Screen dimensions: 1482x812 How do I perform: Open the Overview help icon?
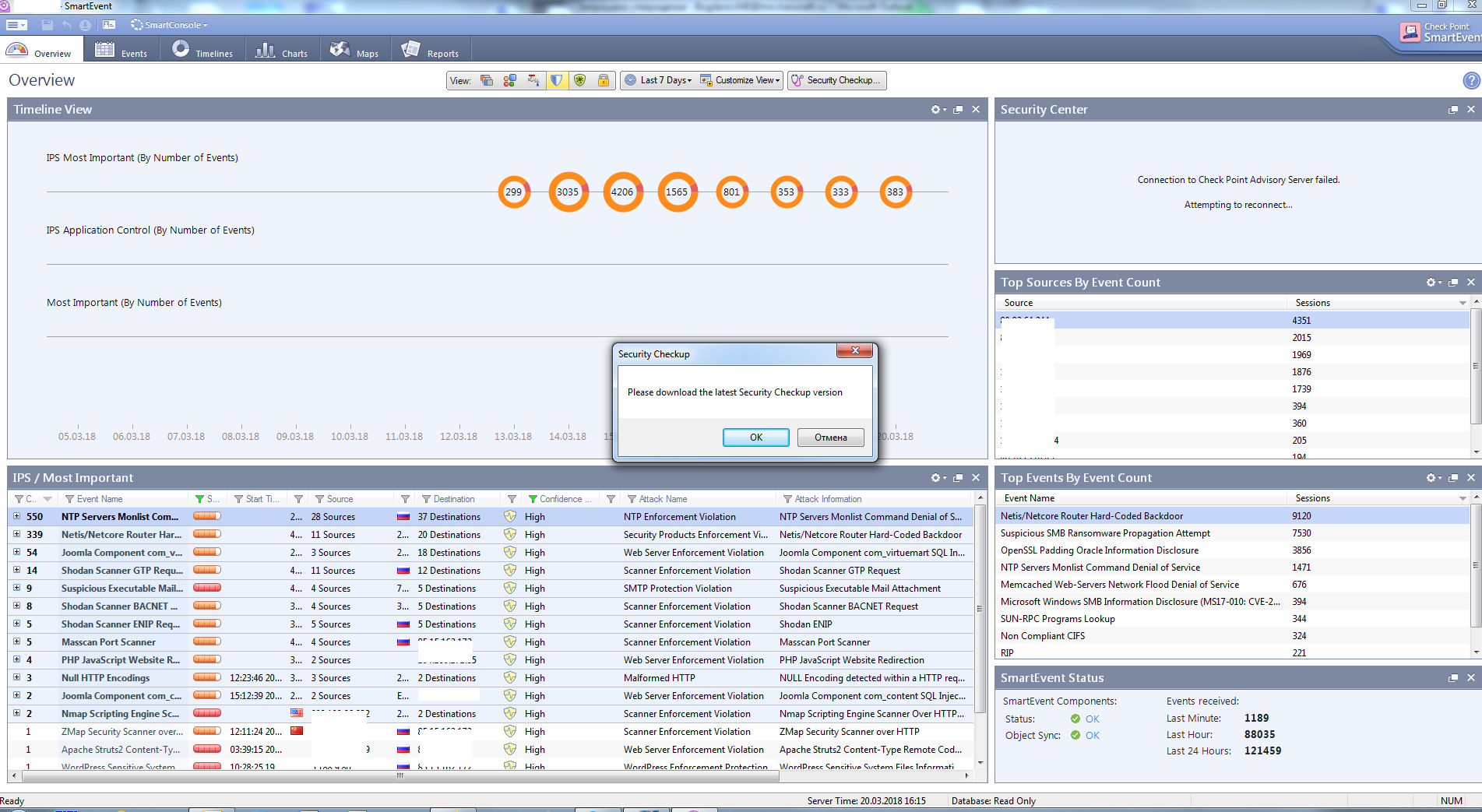pyautogui.click(x=1471, y=80)
